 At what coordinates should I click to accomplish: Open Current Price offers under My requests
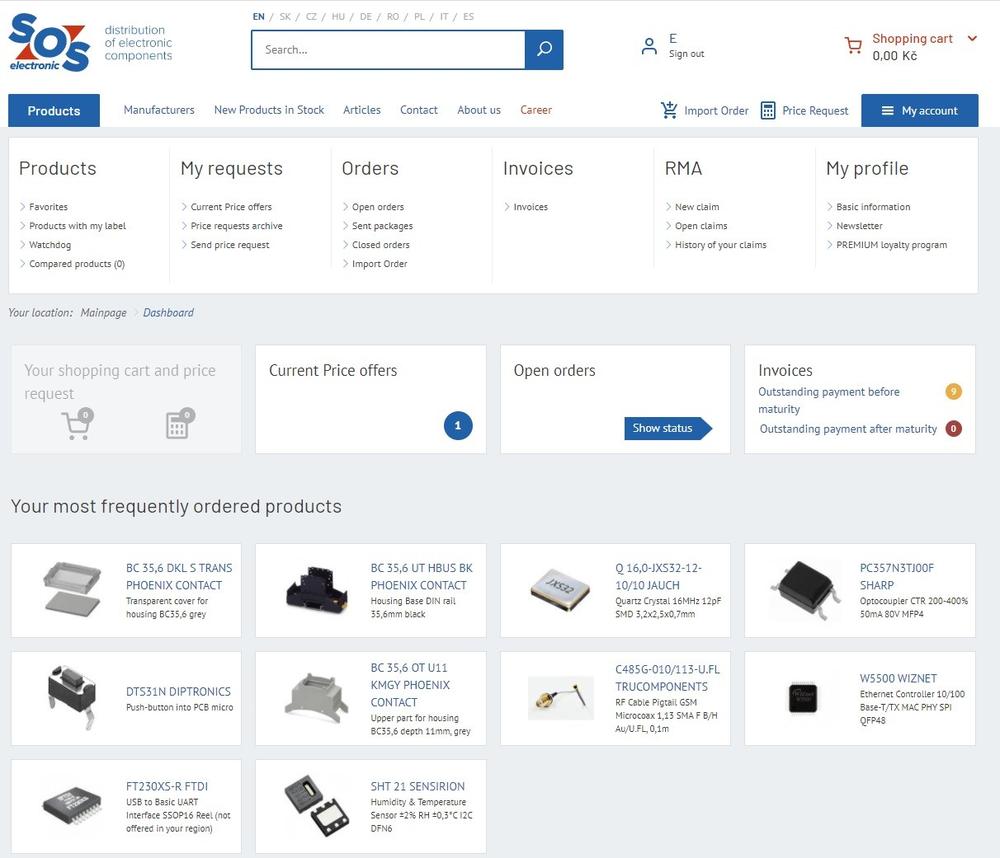(x=231, y=207)
